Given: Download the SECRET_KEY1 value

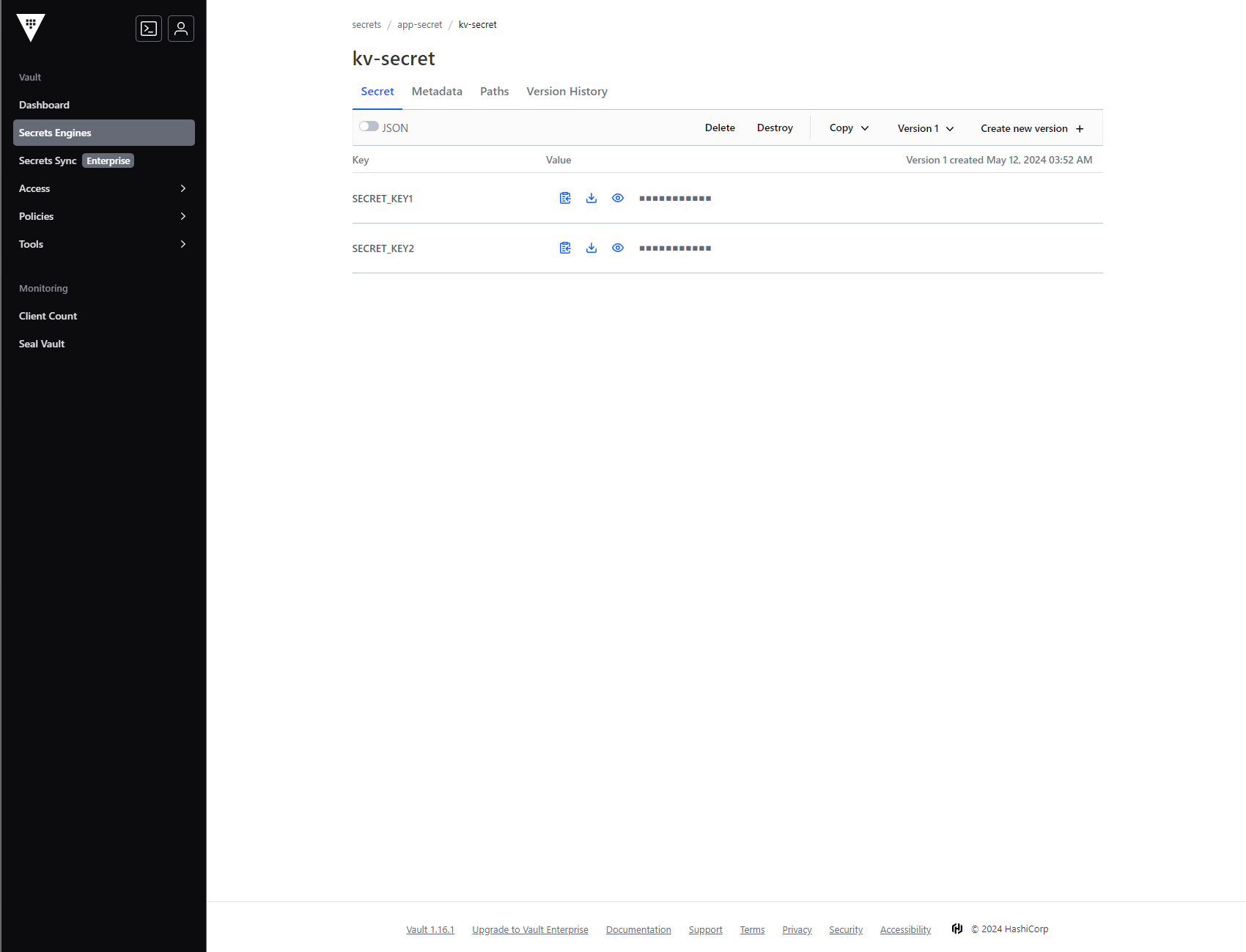Looking at the screenshot, I should point(591,198).
